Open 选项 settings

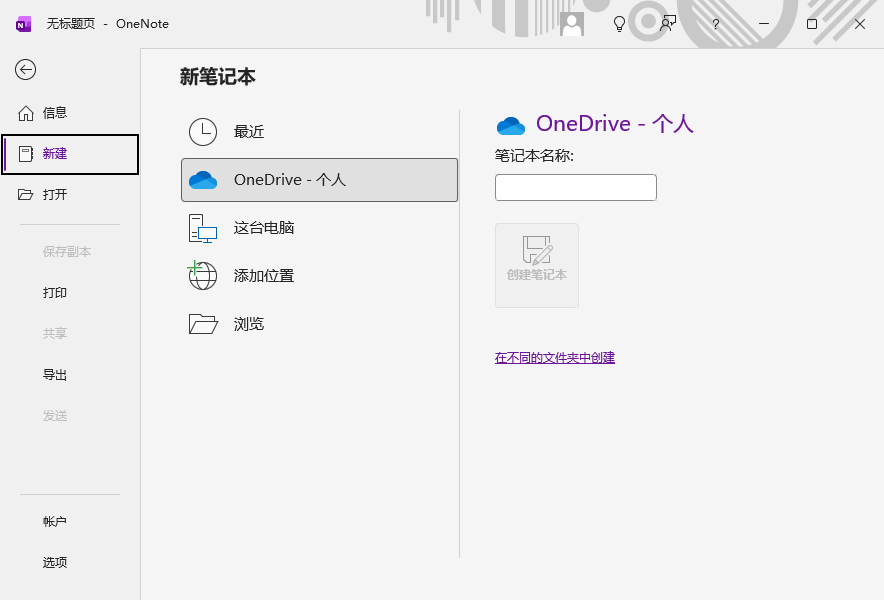[70, 562]
